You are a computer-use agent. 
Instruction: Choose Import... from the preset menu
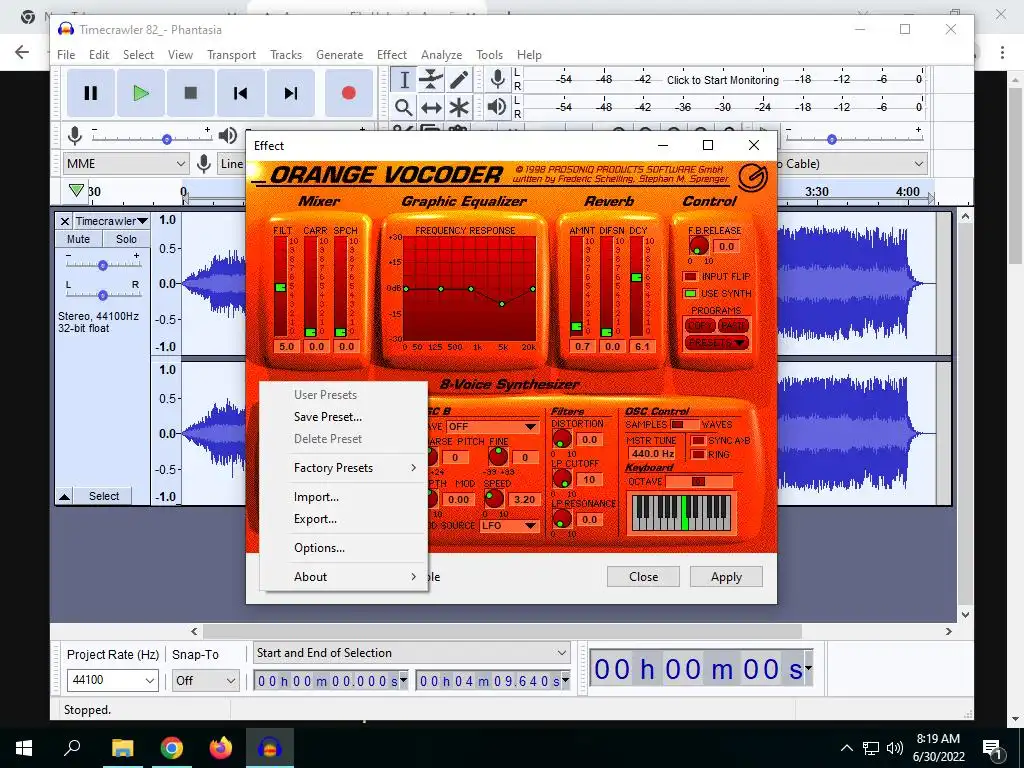[x=316, y=497]
